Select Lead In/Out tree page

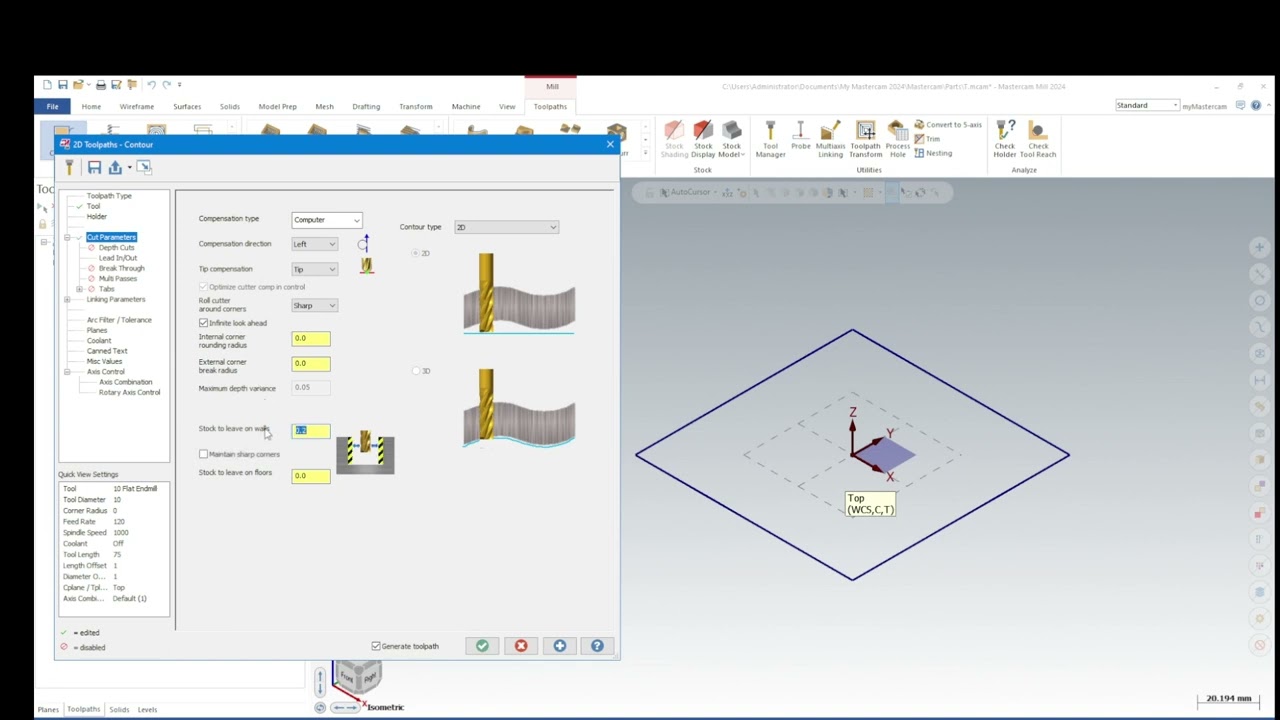[118, 258]
